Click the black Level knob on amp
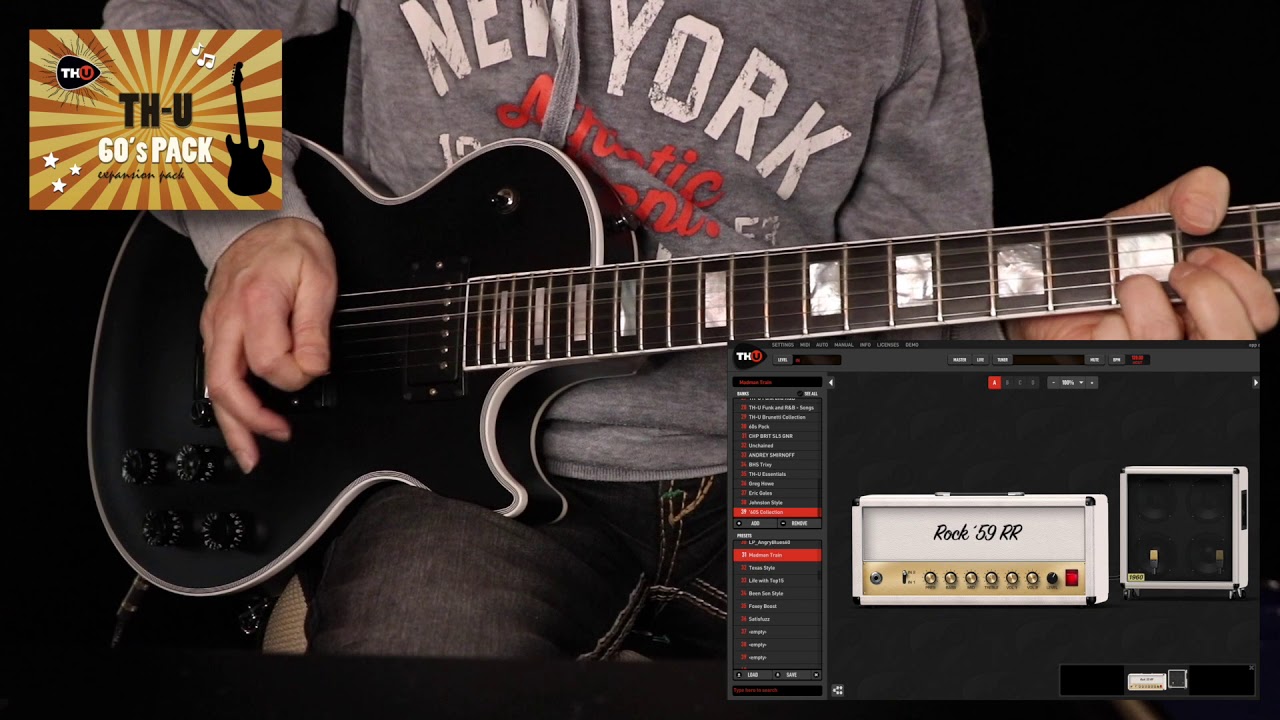Viewport: 1280px width, 720px height. [x=1052, y=578]
